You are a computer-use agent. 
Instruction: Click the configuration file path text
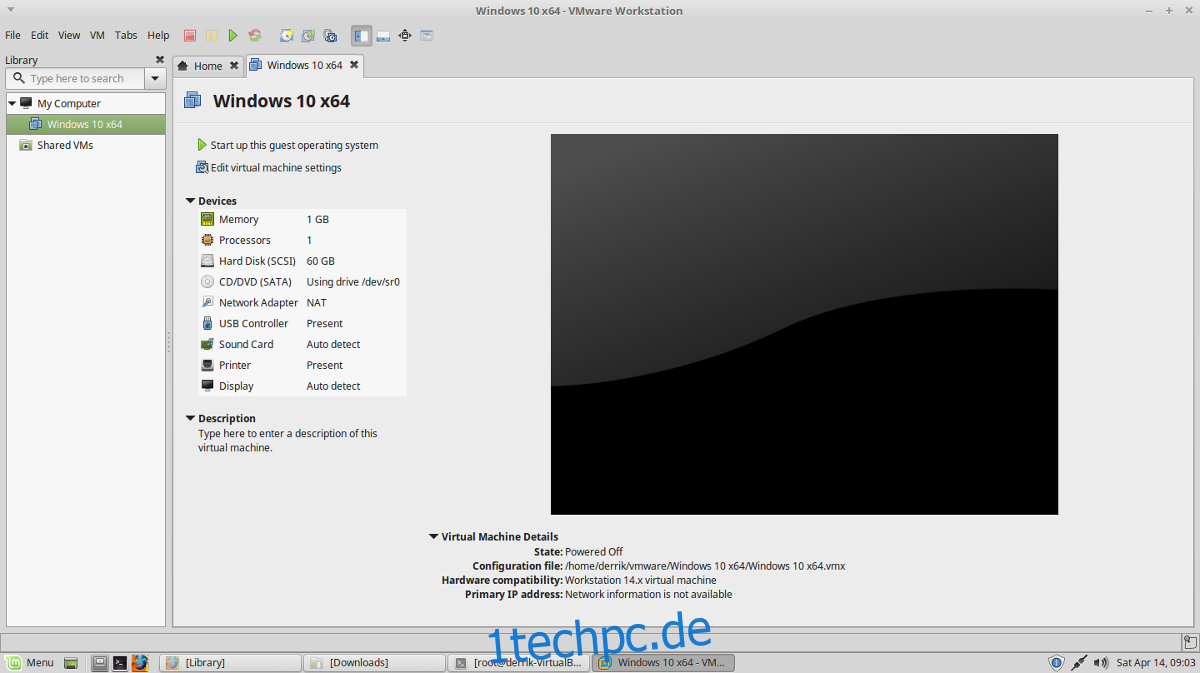coord(705,566)
